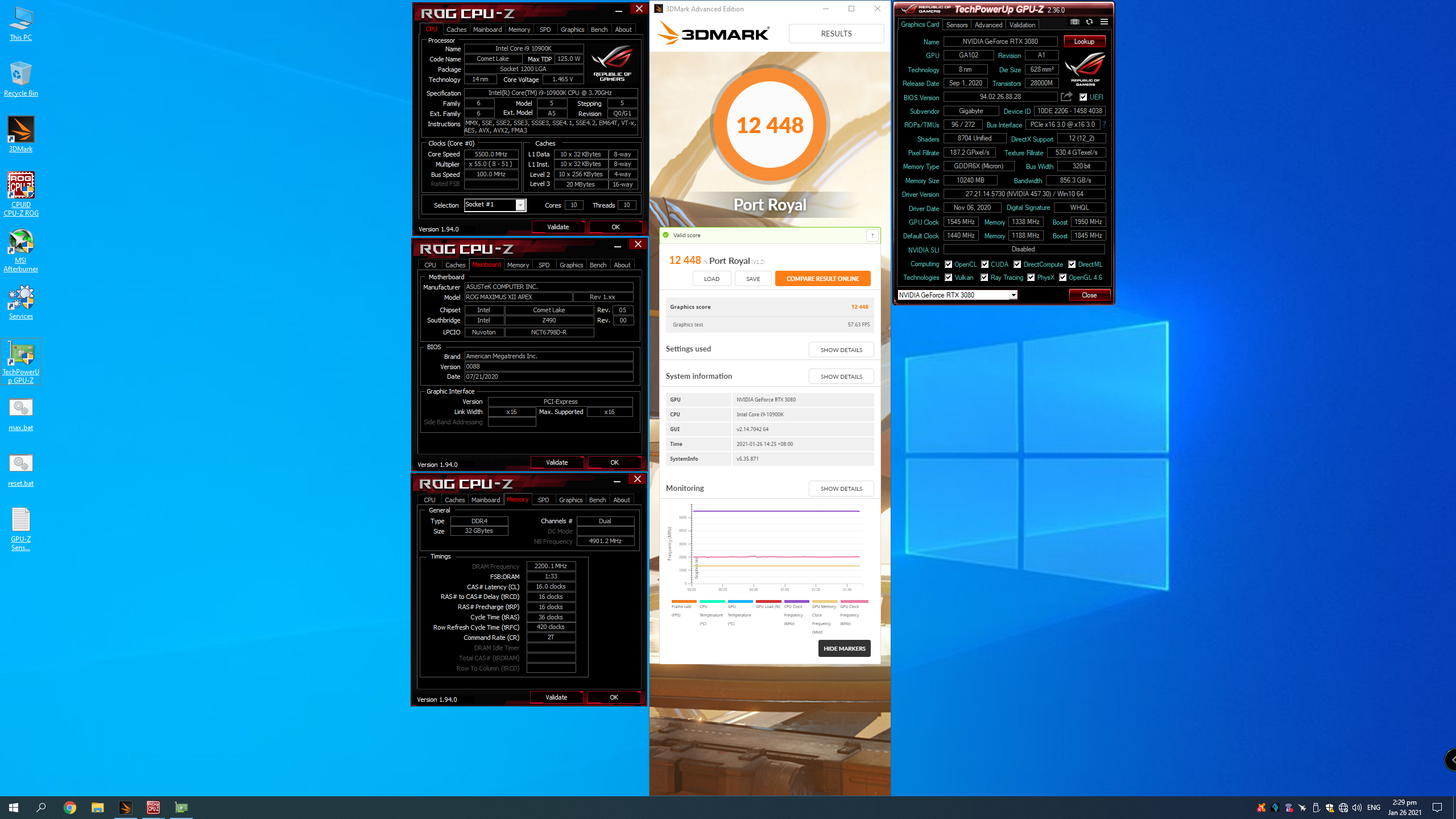Select the TechPowerUp GPU-Z desktop shortcut
The width and height of the screenshot is (1456, 819).
[21, 362]
